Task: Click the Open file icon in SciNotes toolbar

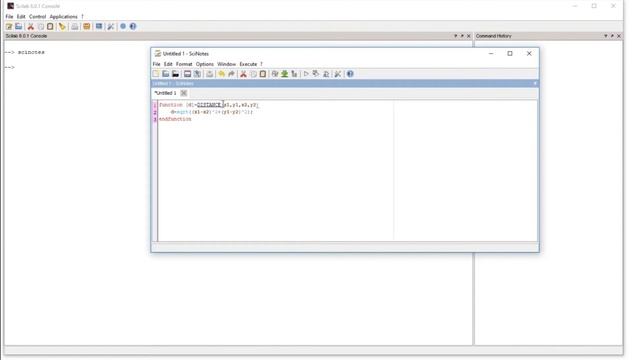Action: pyautogui.click(x=165, y=74)
